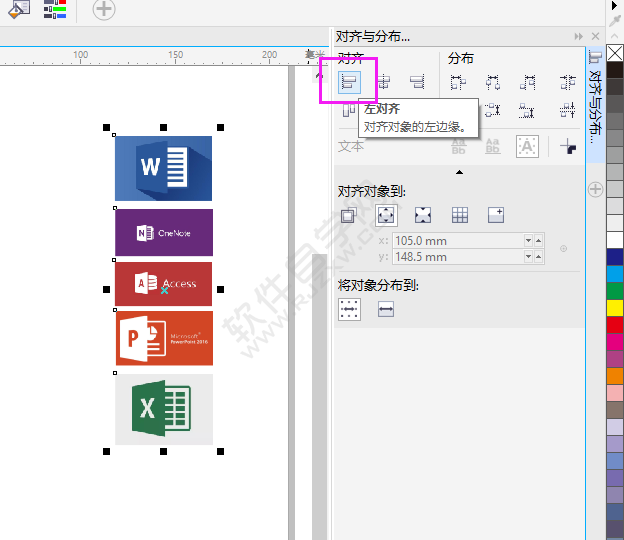This screenshot has width=624, height=540.
Task: Click distribute to extent of page button
Action: coord(386,310)
